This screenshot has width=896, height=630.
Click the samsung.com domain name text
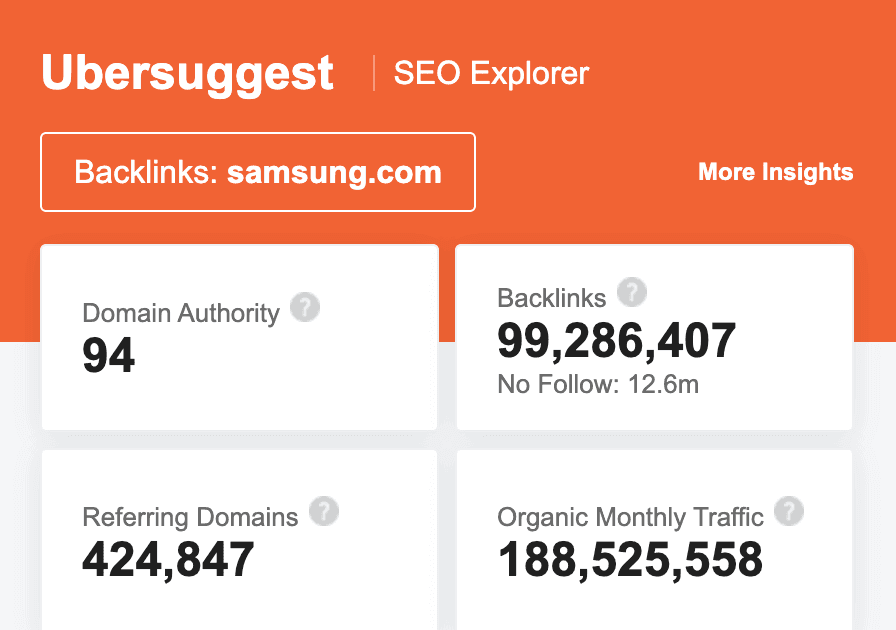[334, 172]
